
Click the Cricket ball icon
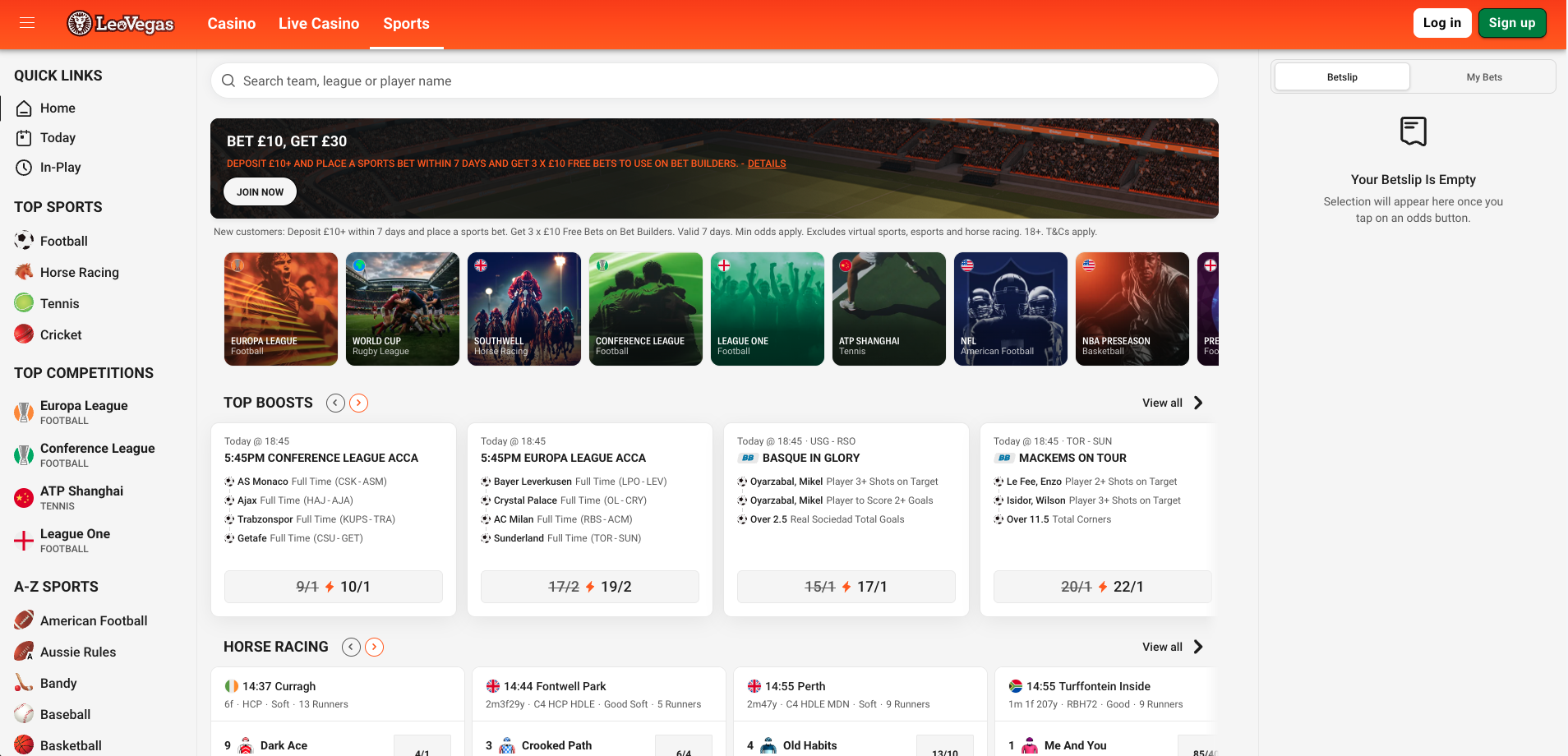click(x=24, y=334)
